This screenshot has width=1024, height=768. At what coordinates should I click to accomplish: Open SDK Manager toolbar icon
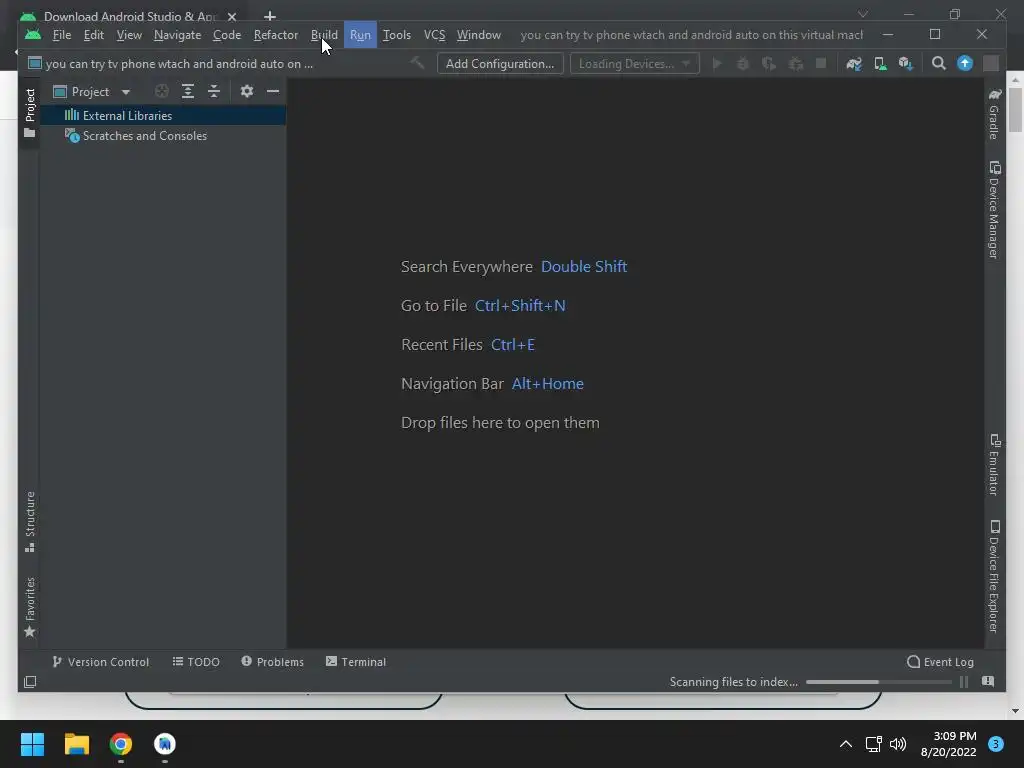[906, 63]
